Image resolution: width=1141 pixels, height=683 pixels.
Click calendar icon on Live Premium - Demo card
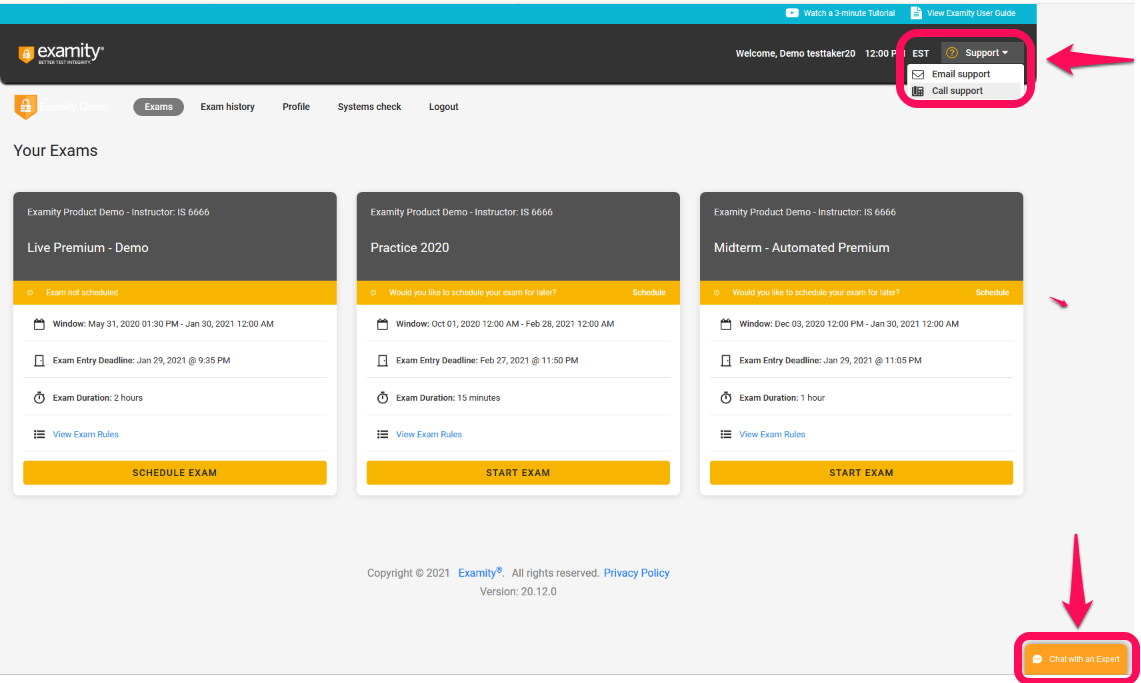(x=39, y=324)
